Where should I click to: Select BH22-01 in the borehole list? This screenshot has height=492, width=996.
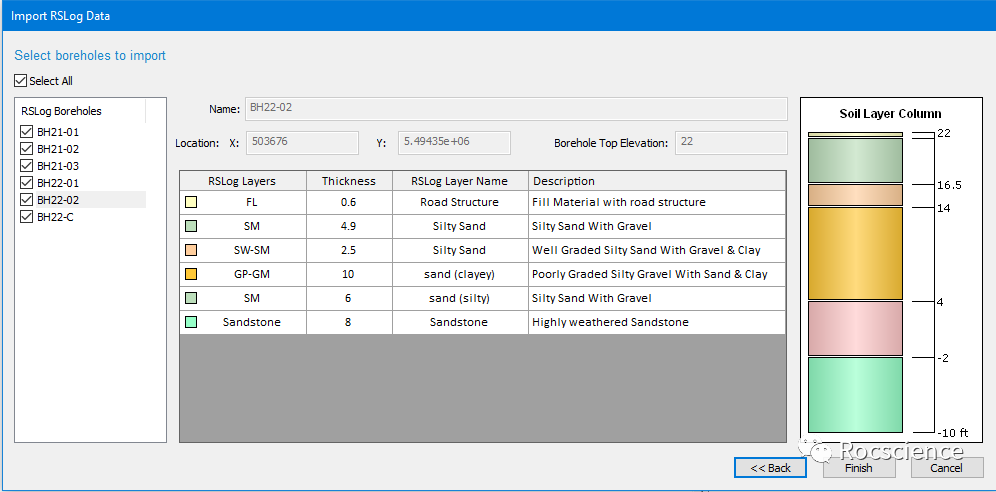tap(57, 183)
